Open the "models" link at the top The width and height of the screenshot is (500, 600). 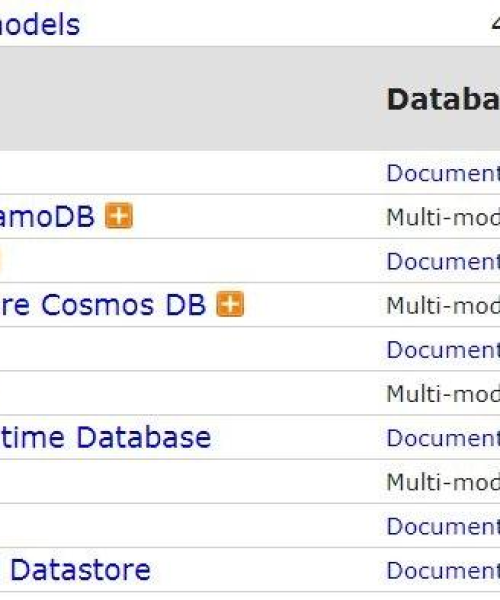coord(40,25)
